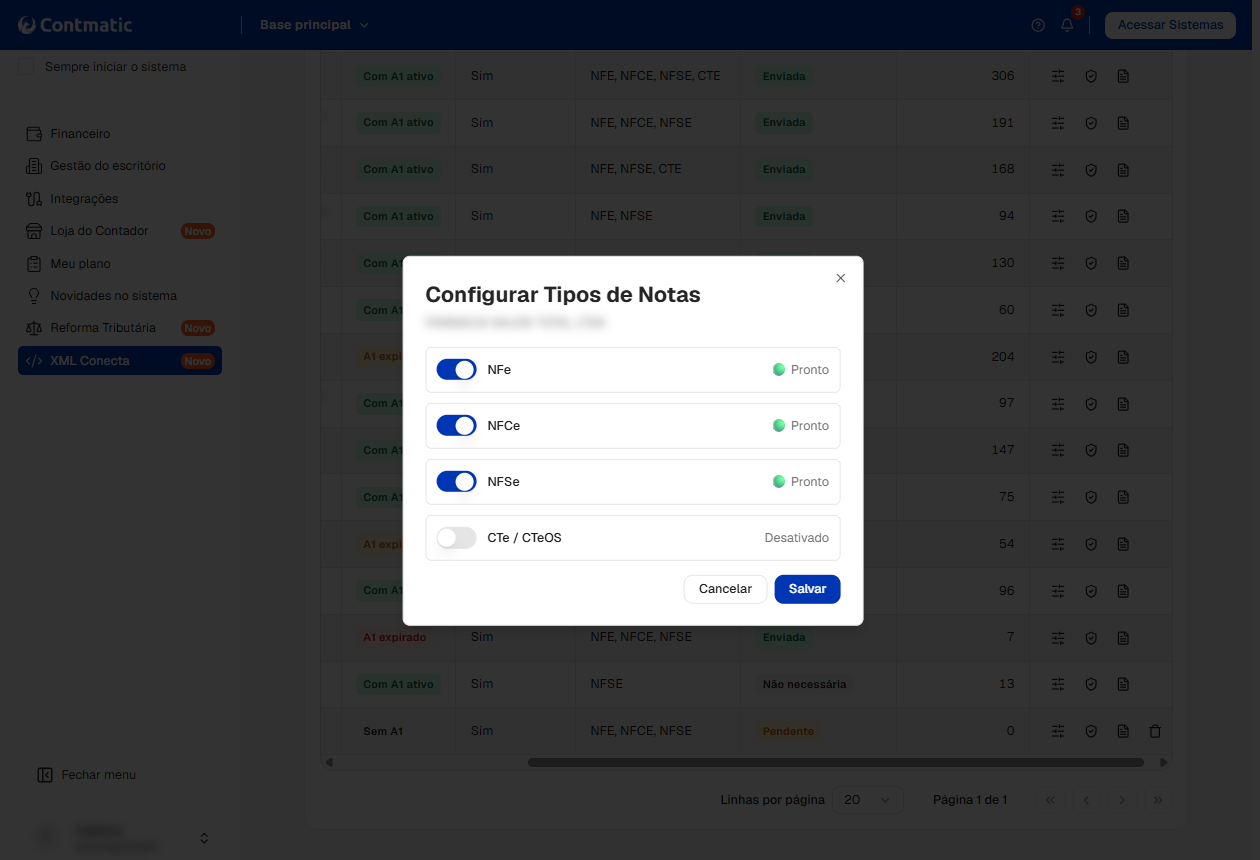Click shield icon in row 97
This screenshot has height=860, width=1260.
click(1091, 403)
